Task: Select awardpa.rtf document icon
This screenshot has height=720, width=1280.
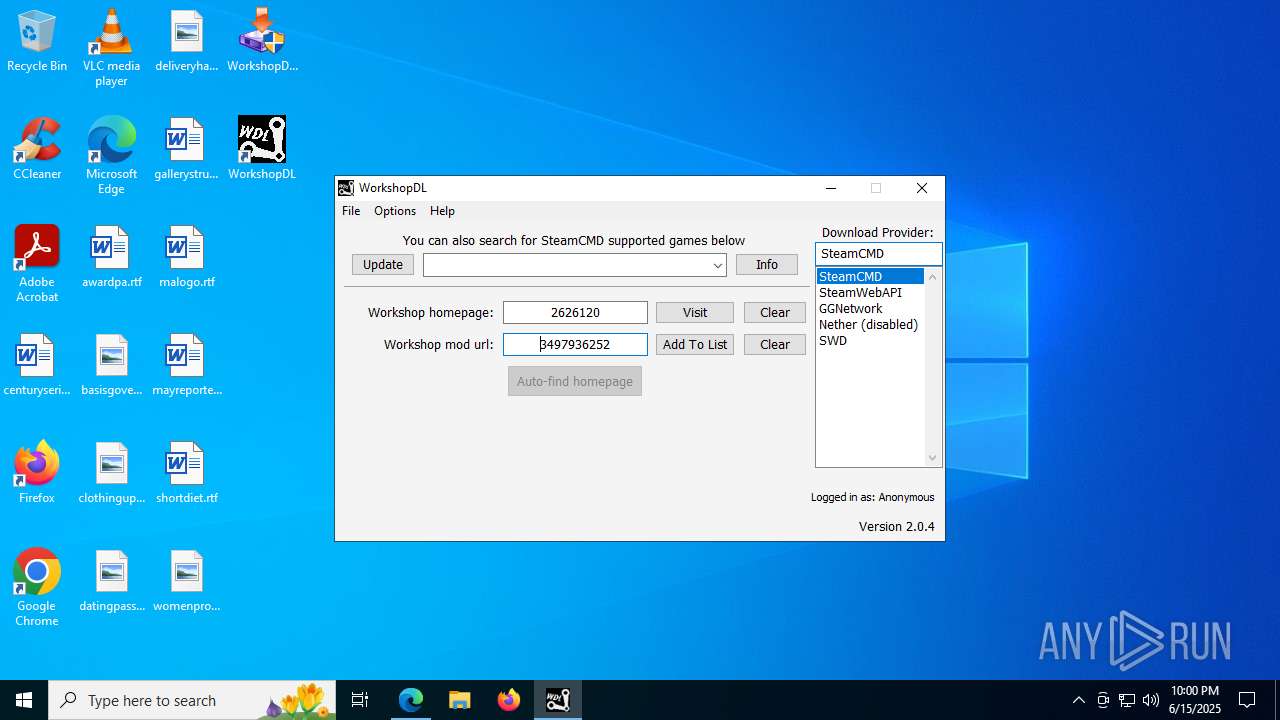Action: (111, 258)
